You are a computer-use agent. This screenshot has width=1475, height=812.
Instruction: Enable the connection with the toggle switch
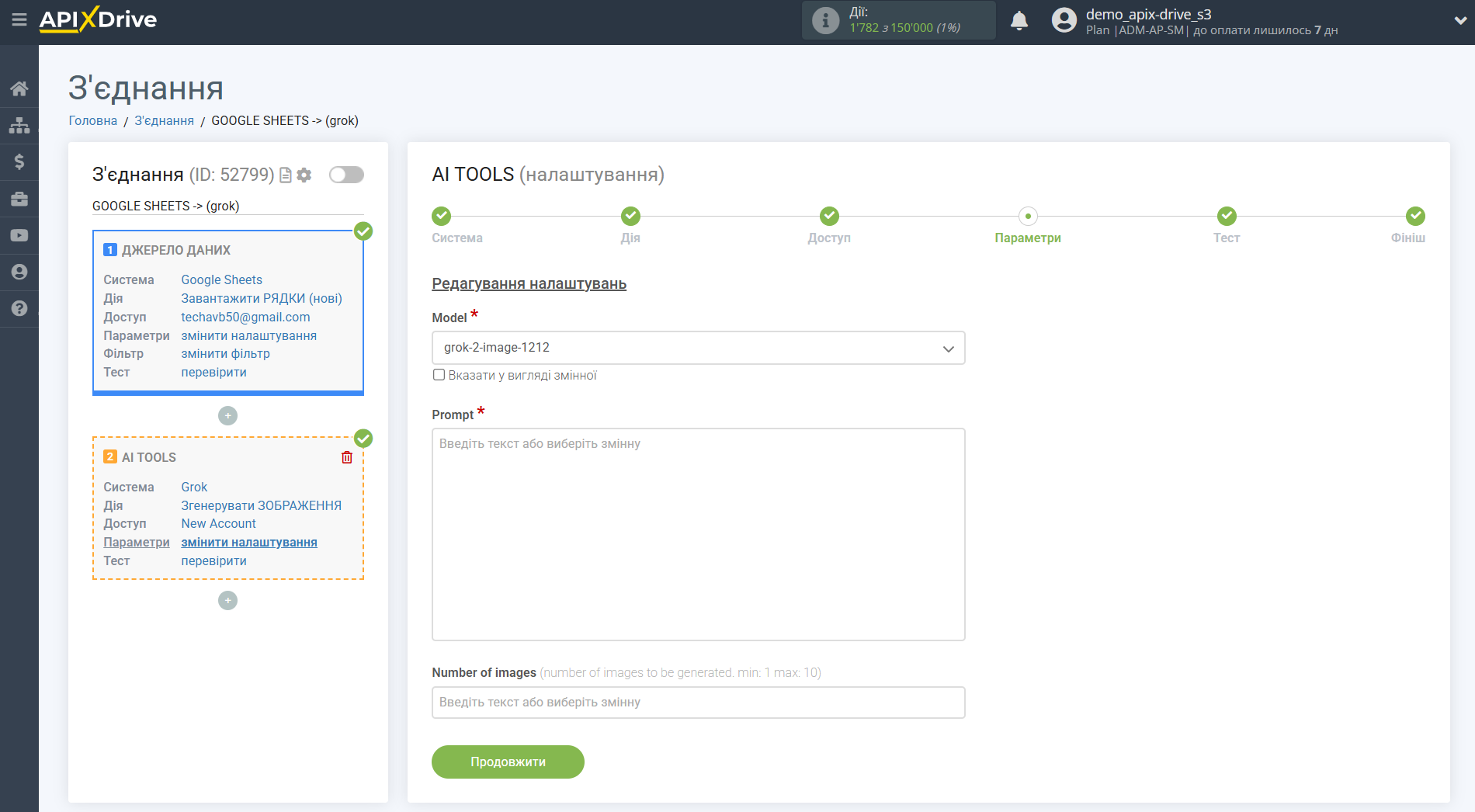(x=346, y=175)
